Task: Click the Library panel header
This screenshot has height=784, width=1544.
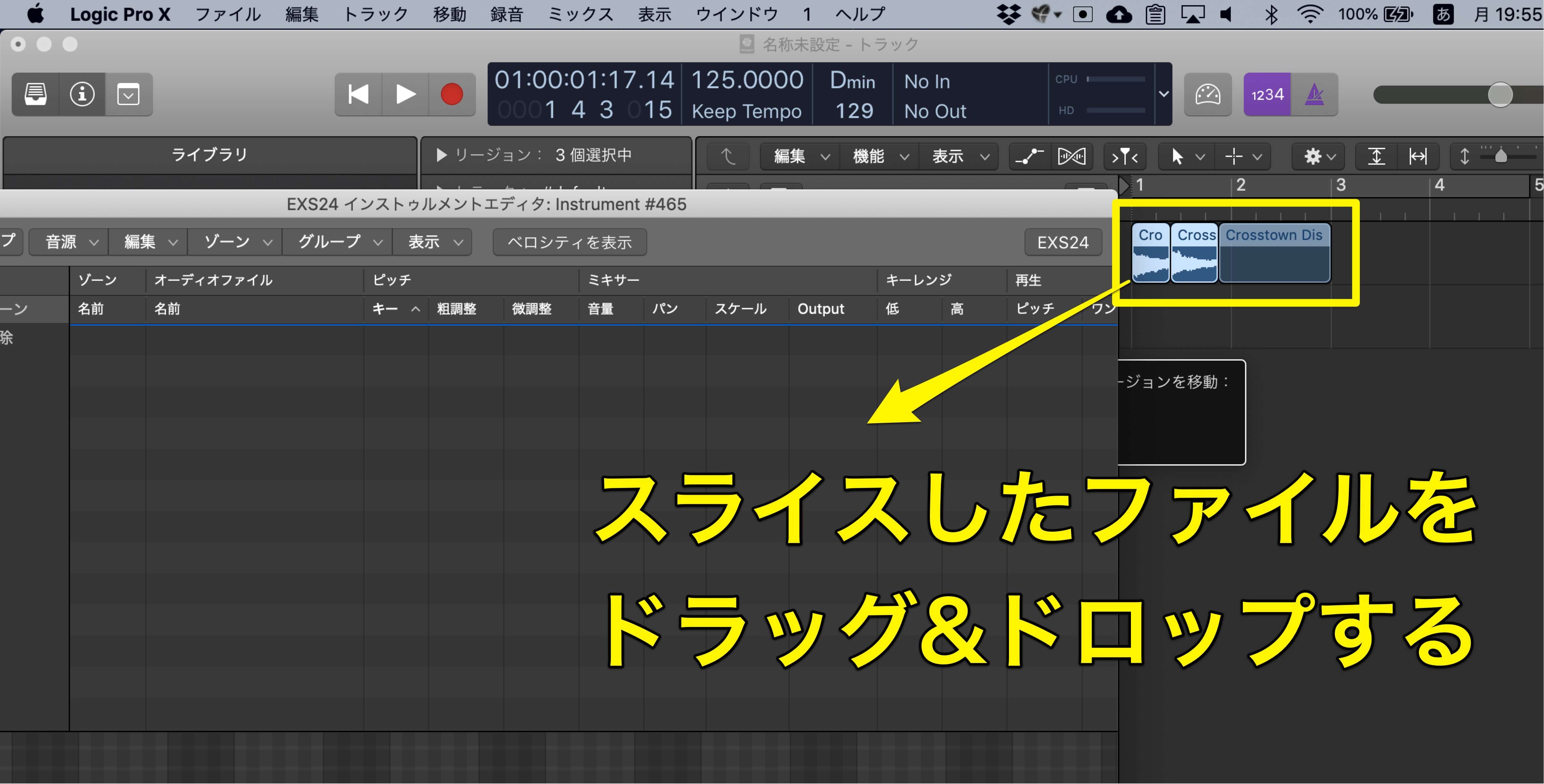Action: (210, 155)
